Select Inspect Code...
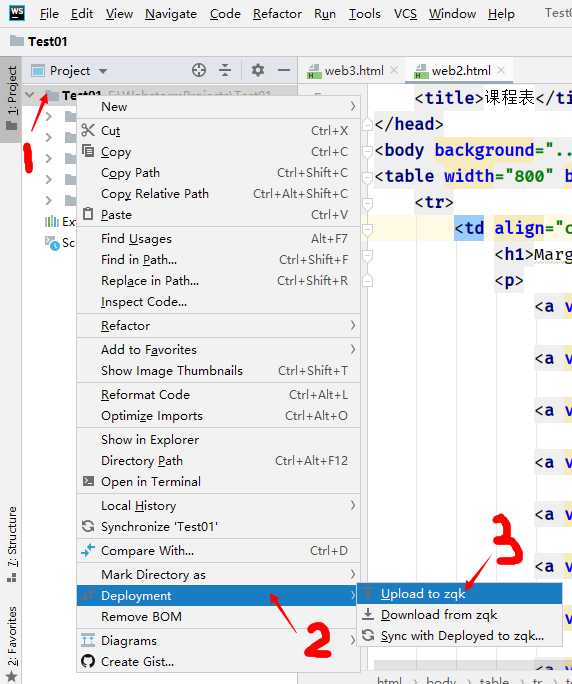 pos(218,301)
